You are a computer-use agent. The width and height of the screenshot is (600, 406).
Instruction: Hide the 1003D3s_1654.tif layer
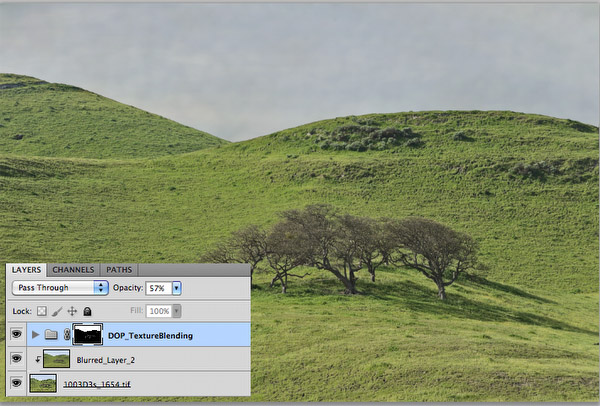pos(16,383)
